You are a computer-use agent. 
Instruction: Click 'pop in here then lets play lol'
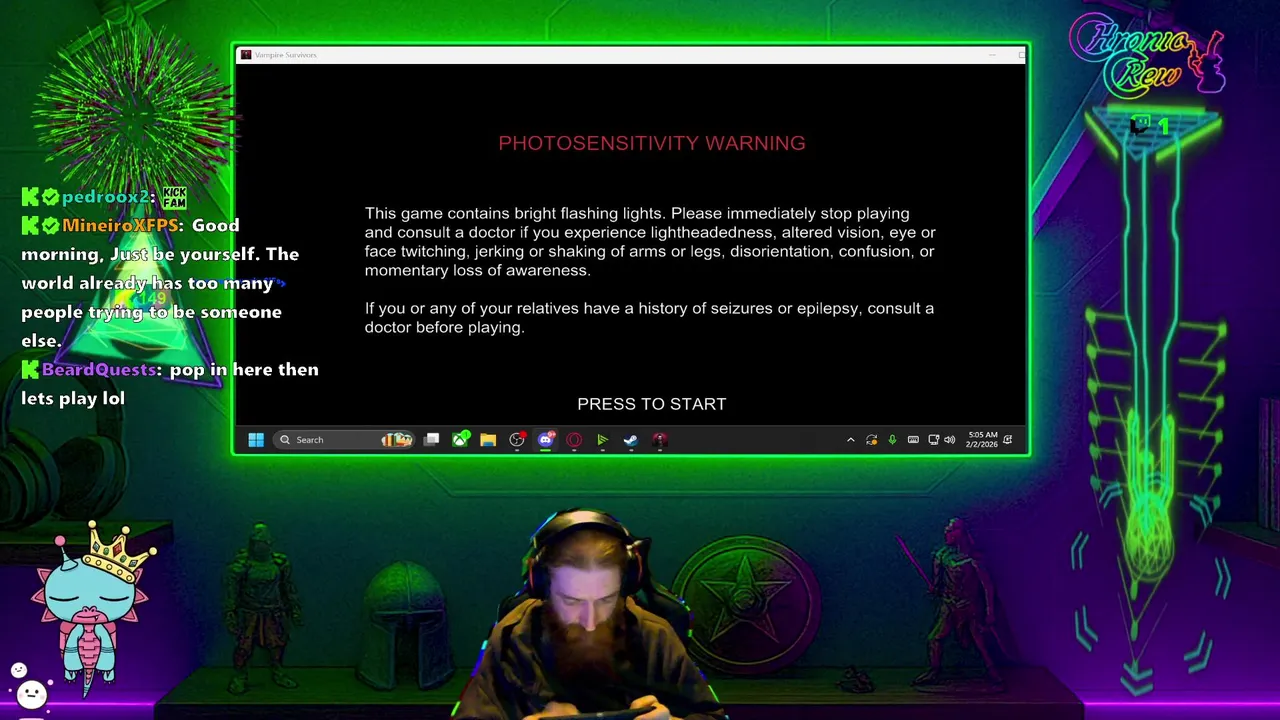[x=170, y=384]
